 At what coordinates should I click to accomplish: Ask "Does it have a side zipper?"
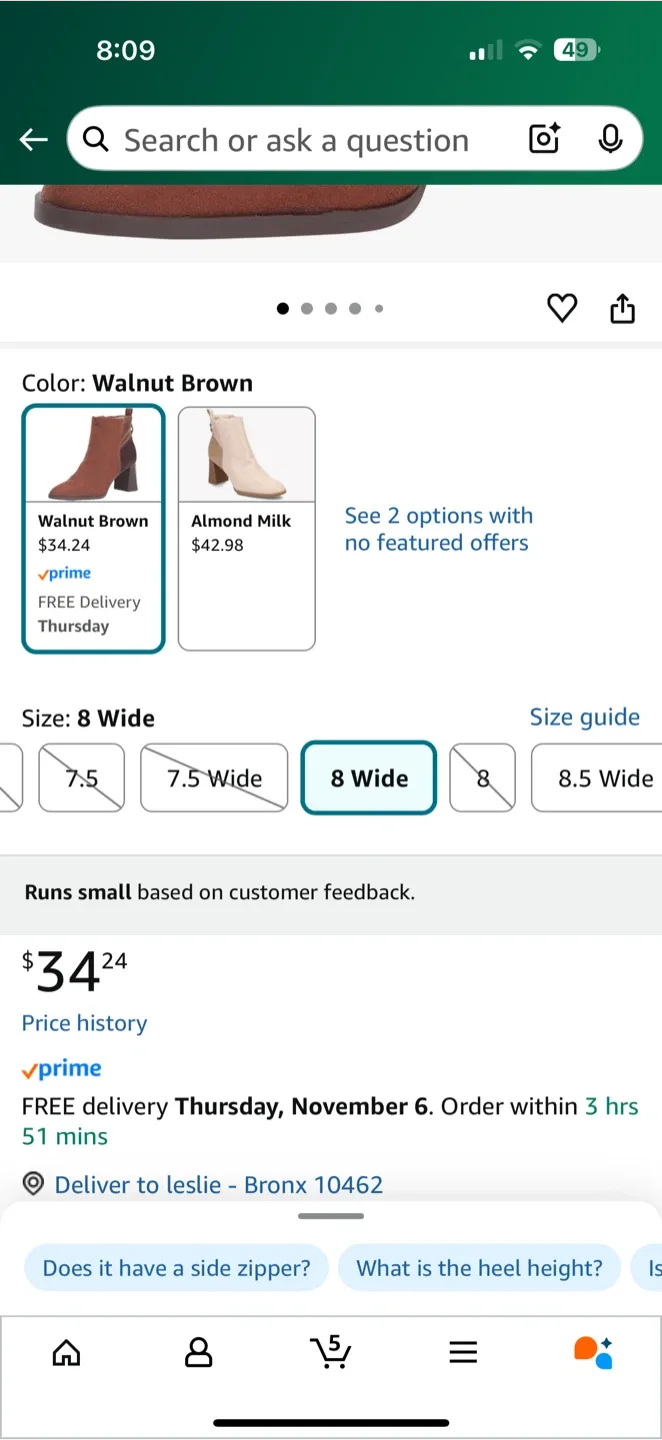click(x=176, y=1267)
